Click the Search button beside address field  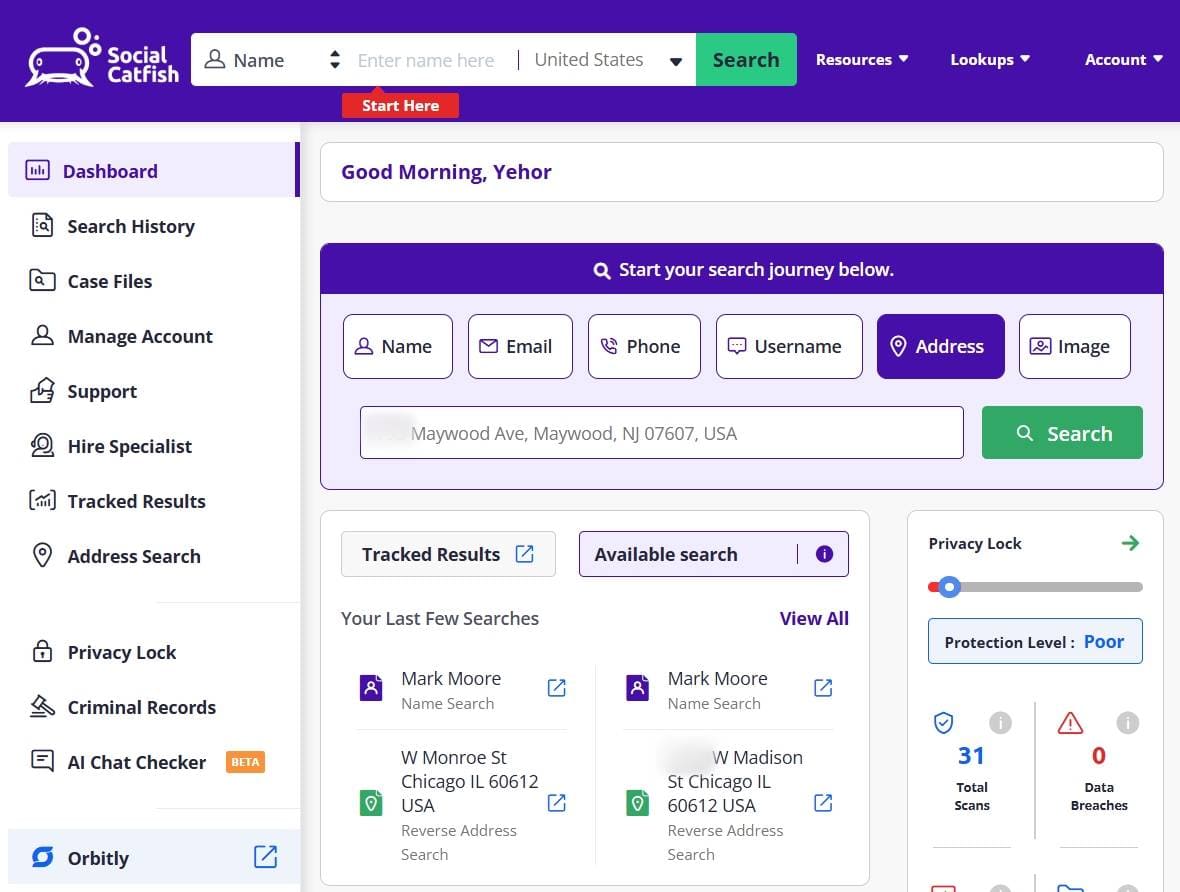tap(1062, 433)
